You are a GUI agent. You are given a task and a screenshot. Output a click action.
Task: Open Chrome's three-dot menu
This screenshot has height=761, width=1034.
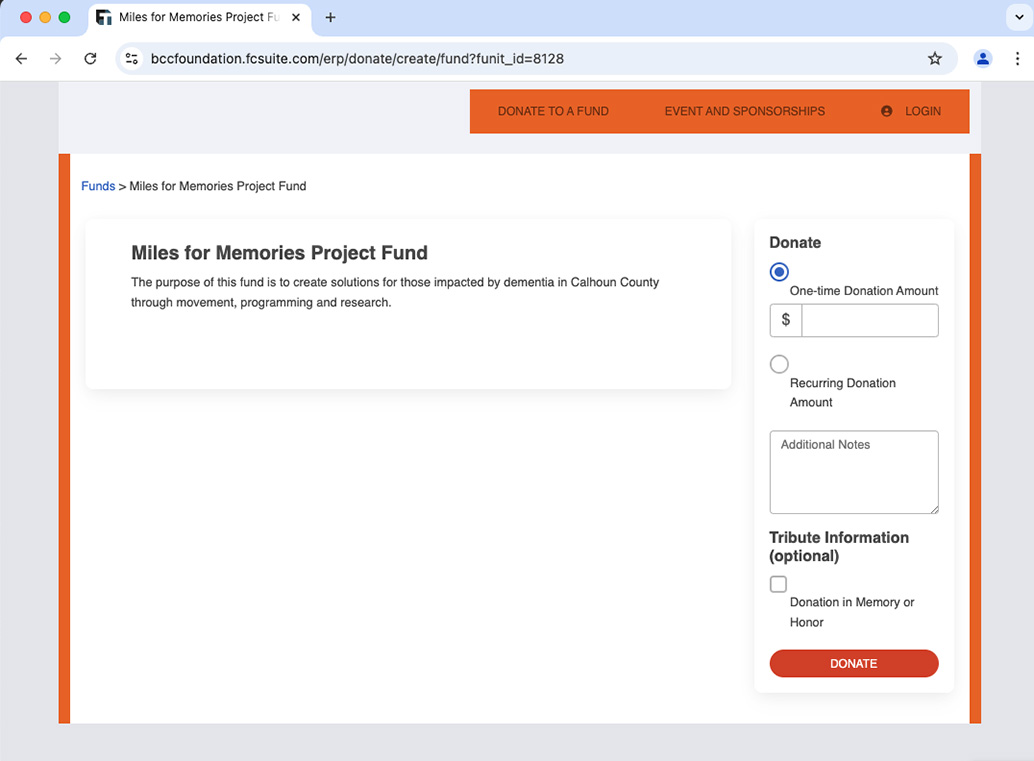(1016, 59)
